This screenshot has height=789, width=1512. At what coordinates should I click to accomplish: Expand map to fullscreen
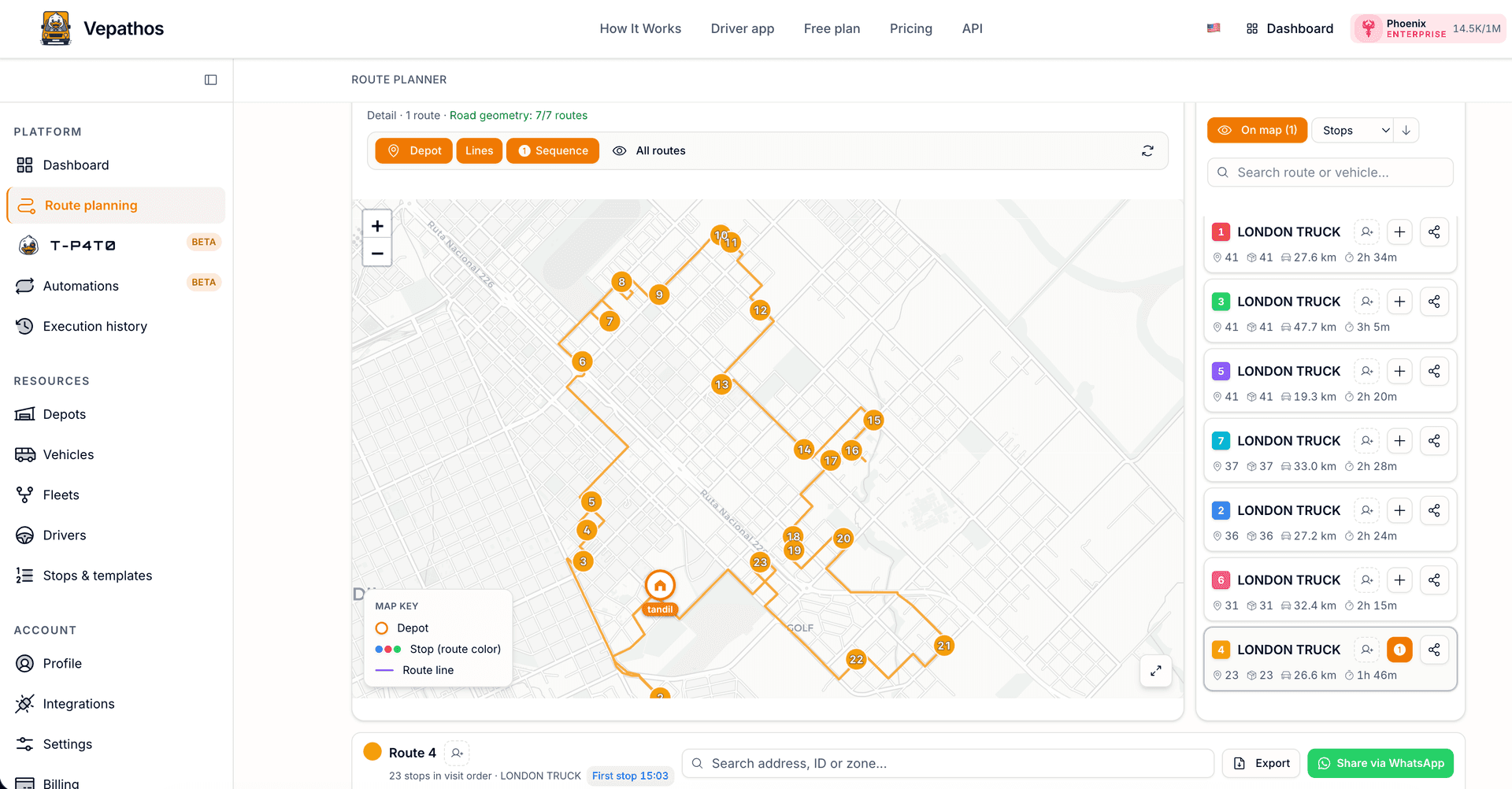pyautogui.click(x=1155, y=671)
